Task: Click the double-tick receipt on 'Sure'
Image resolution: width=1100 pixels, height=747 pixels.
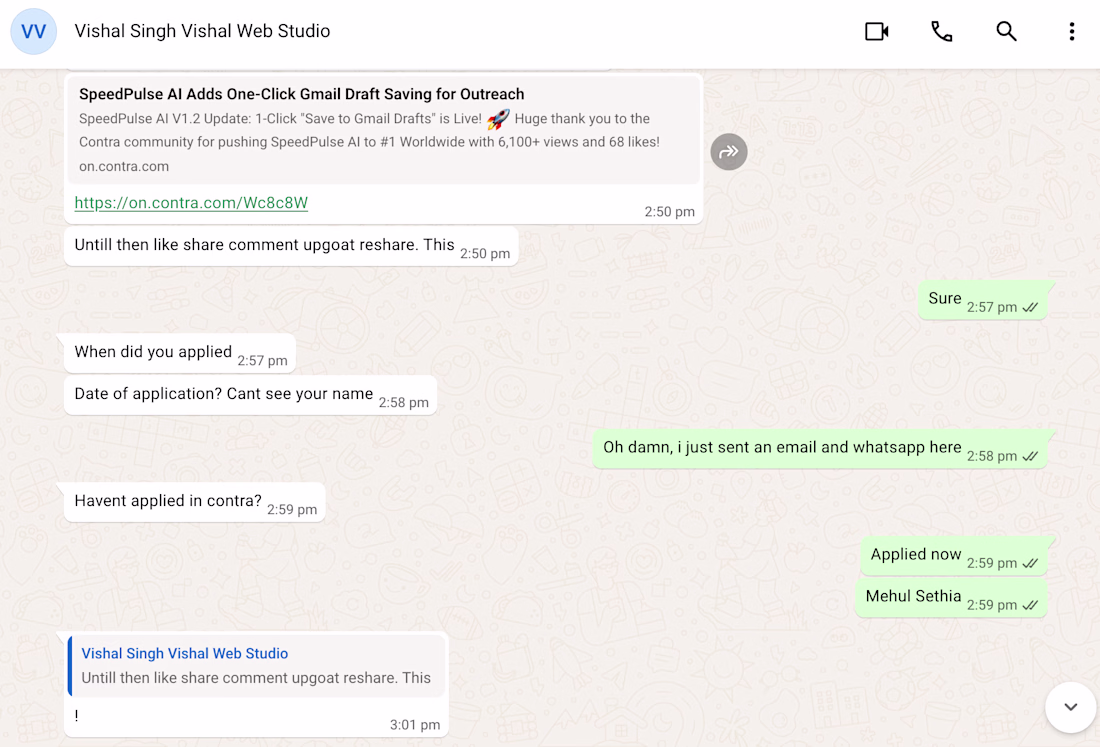Action: pyautogui.click(x=1030, y=307)
